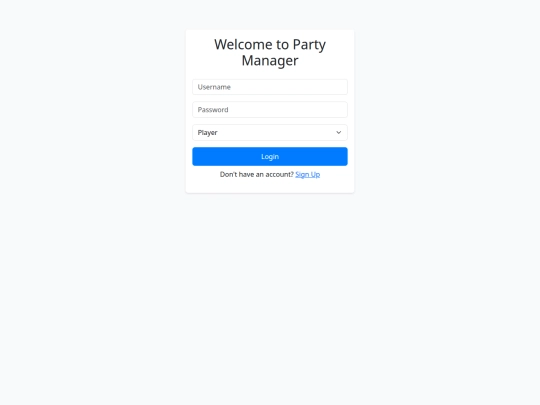This screenshot has width=540, height=405.
Task: Click the word Manager in the title
Action: pyautogui.click(x=270, y=61)
